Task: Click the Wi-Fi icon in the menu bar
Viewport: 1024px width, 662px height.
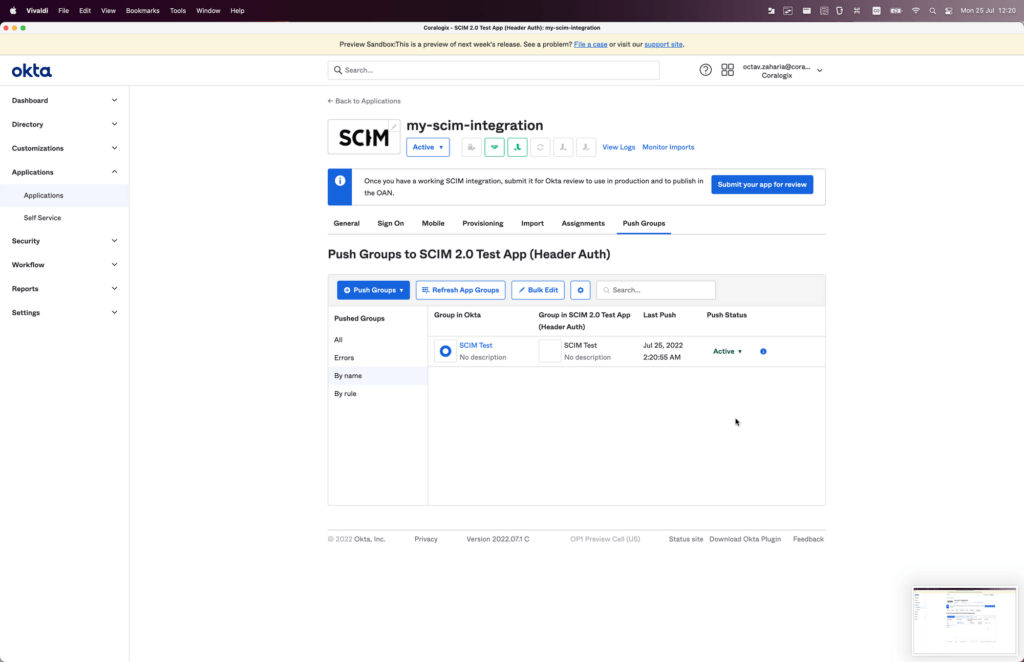Action: (916, 10)
